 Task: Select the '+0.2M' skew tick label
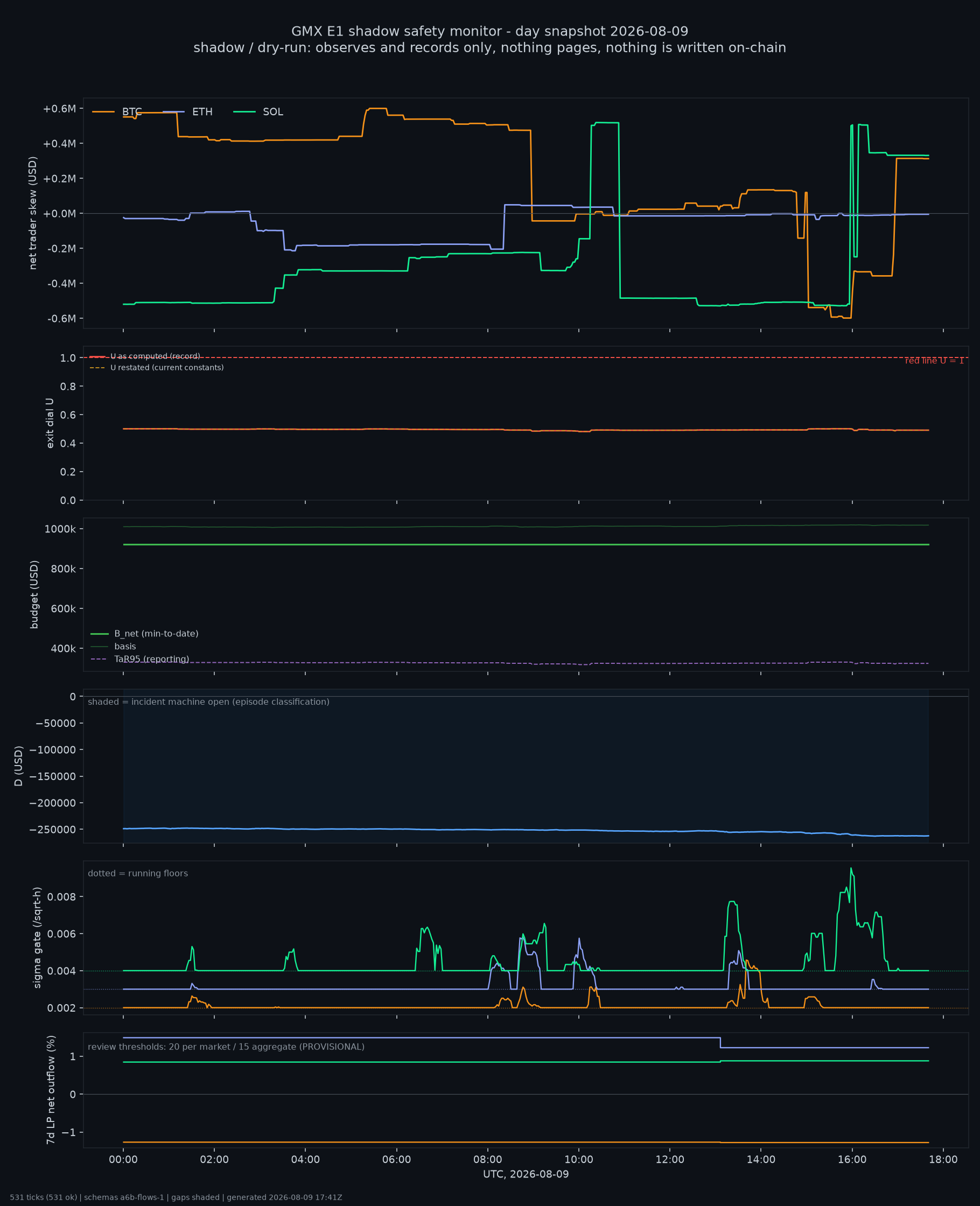59,179
